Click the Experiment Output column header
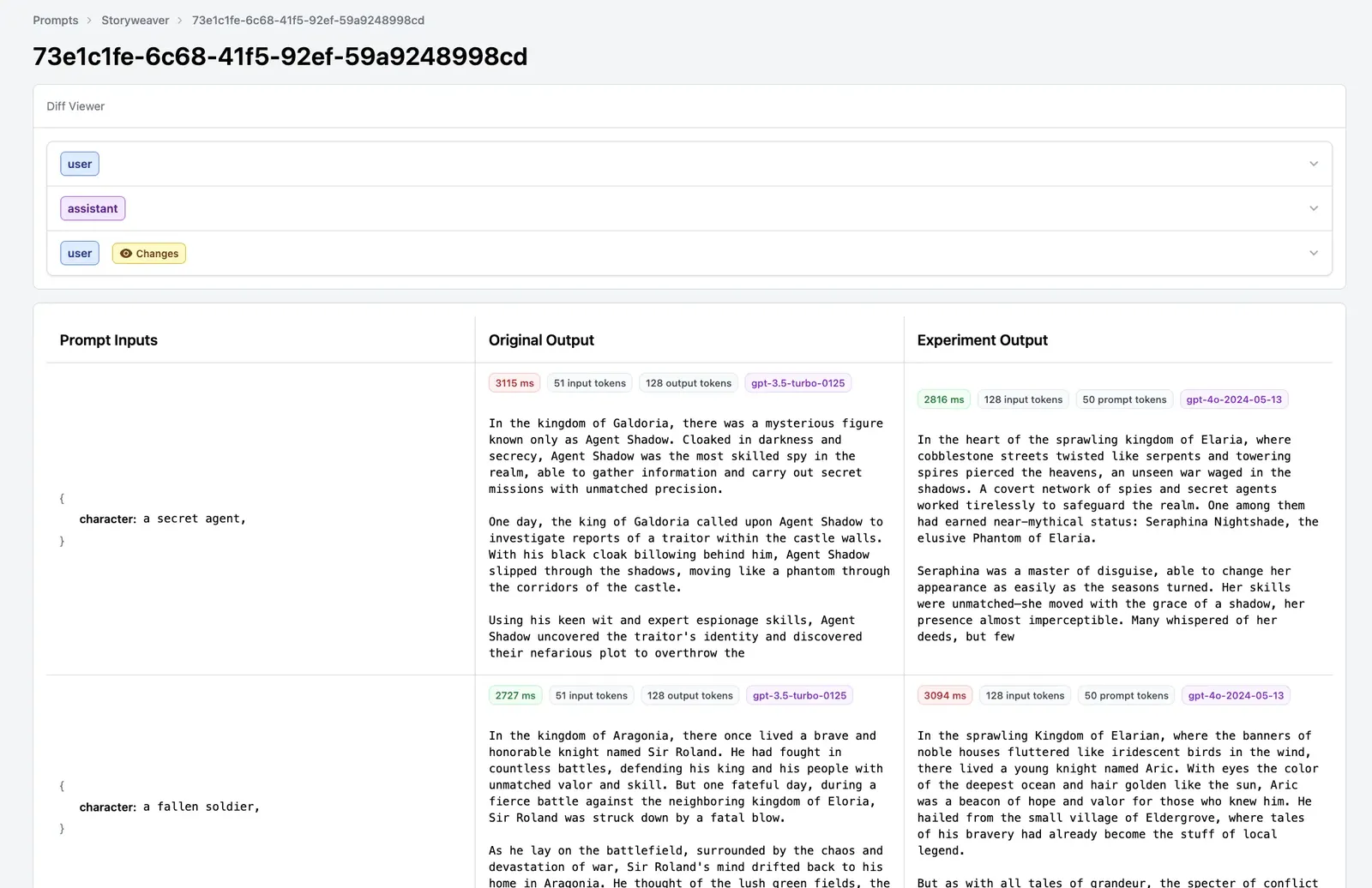 click(x=983, y=340)
